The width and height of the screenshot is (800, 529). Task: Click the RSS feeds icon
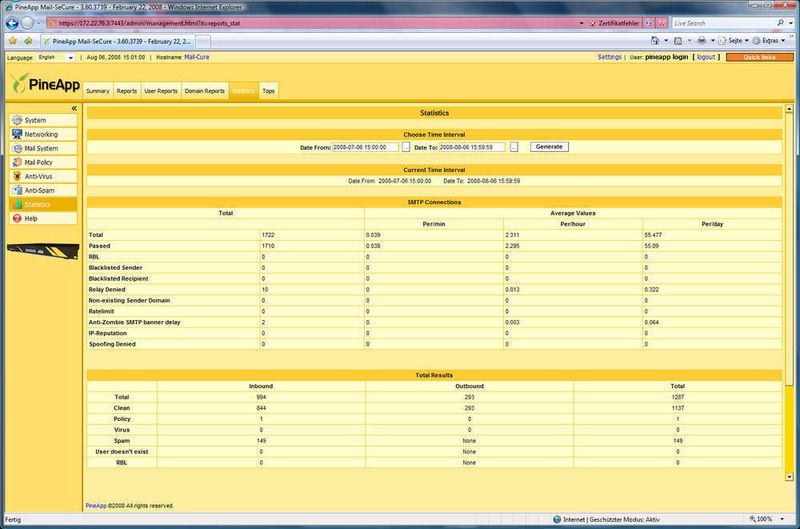pyautogui.click(x=678, y=40)
